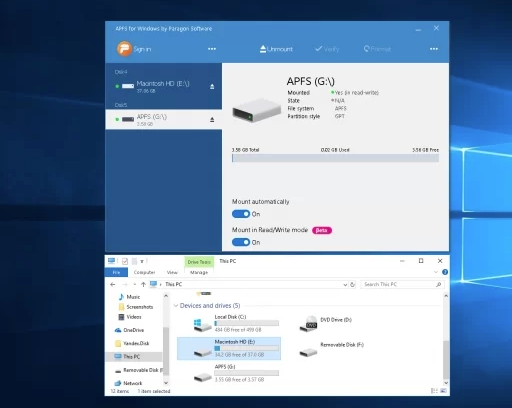Click the pink Beta badge
This screenshot has height=408, width=512.
click(322, 230)
